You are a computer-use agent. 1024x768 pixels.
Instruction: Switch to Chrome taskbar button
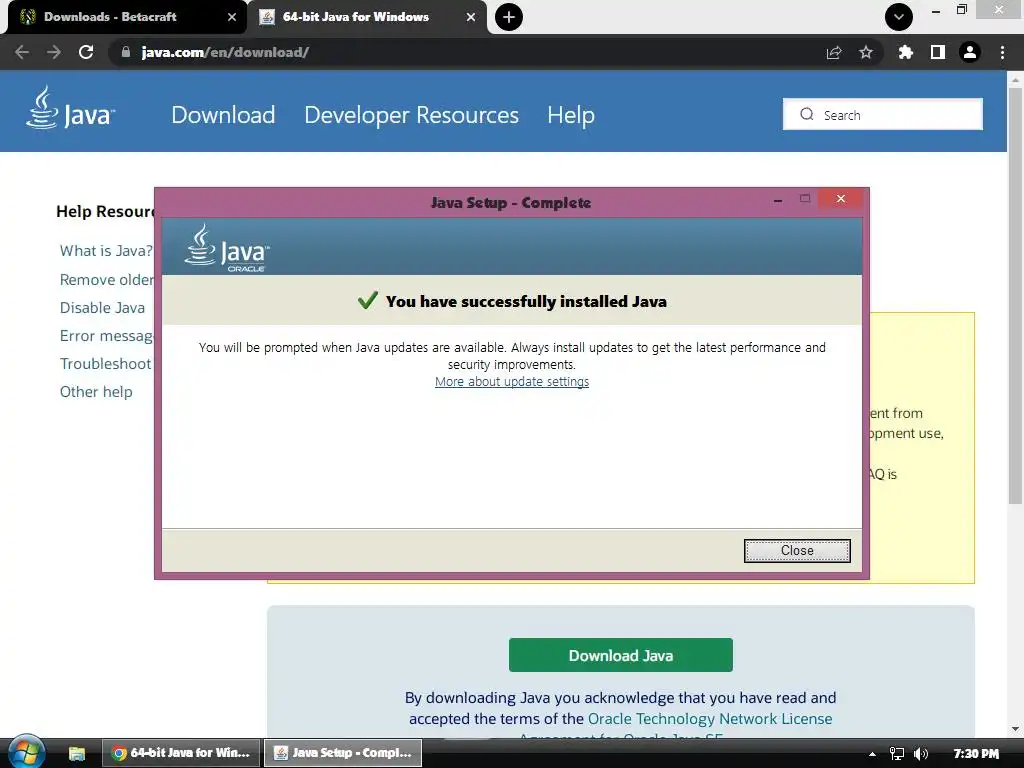182,753
